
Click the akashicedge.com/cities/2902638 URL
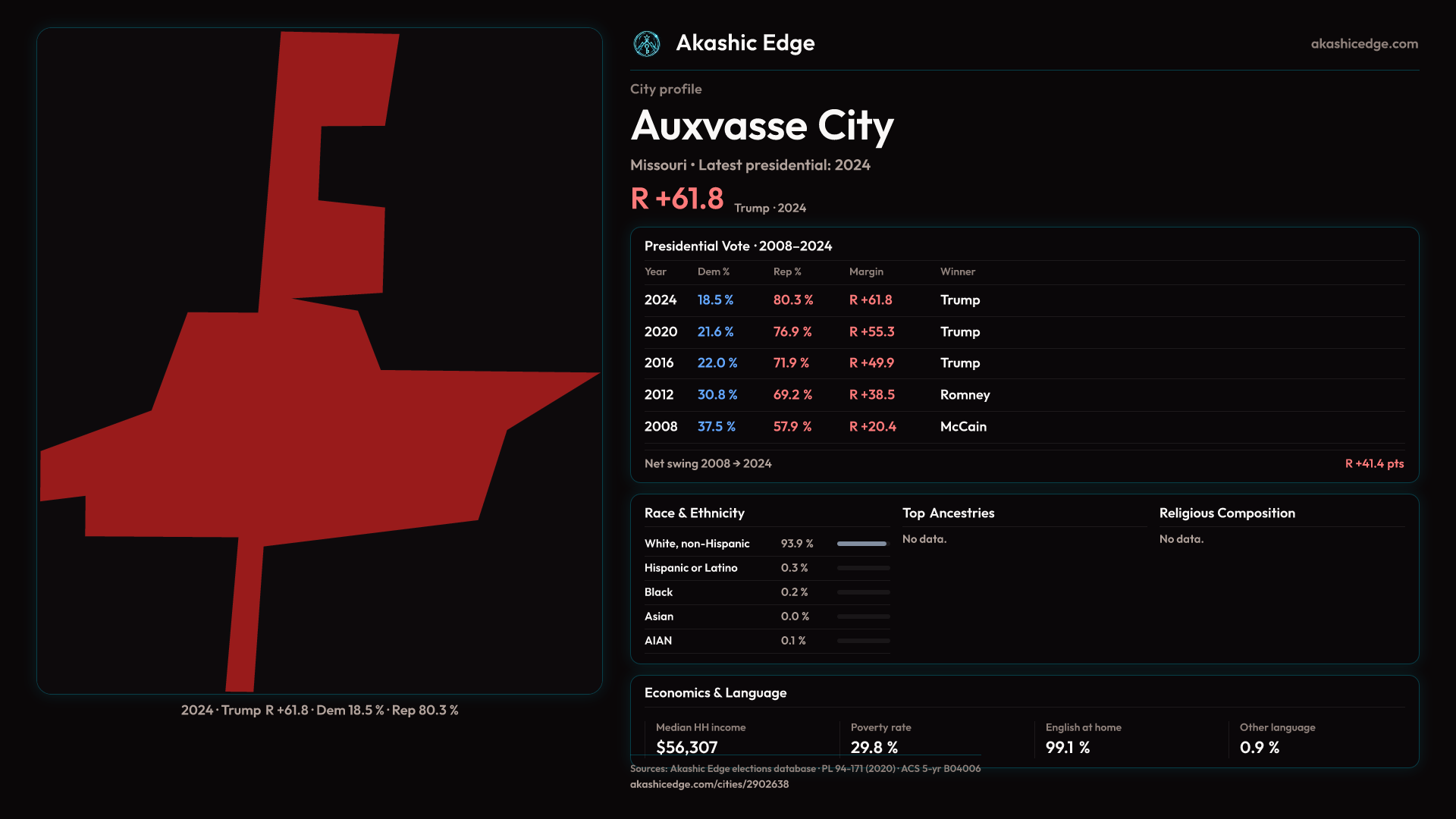709,784
